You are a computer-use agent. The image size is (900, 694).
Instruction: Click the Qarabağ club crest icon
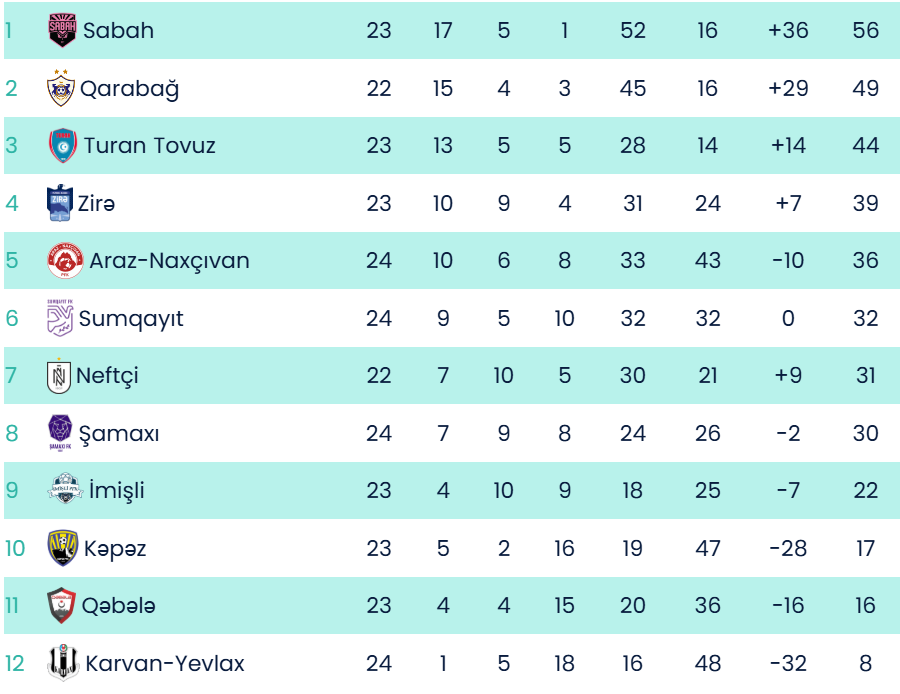61,88
